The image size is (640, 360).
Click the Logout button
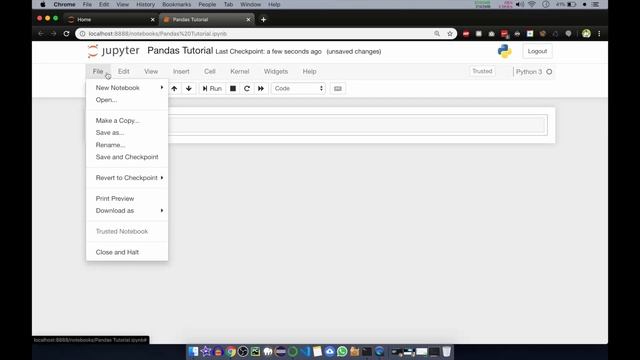[x=537, y=51]
